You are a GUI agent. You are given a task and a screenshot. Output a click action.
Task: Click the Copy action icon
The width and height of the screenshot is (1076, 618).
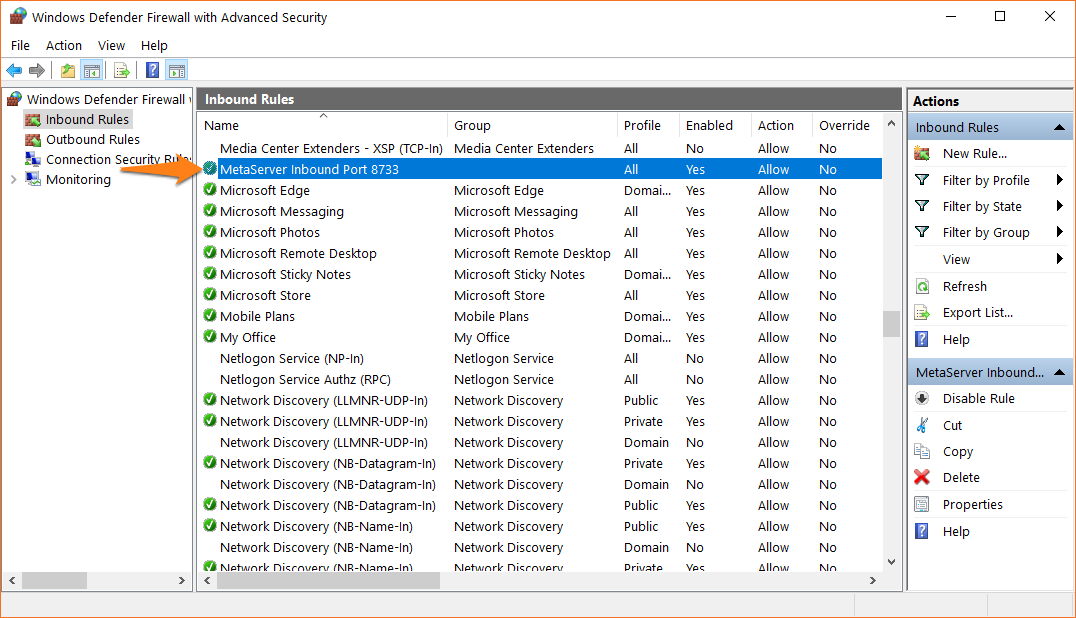coord(922,451)
